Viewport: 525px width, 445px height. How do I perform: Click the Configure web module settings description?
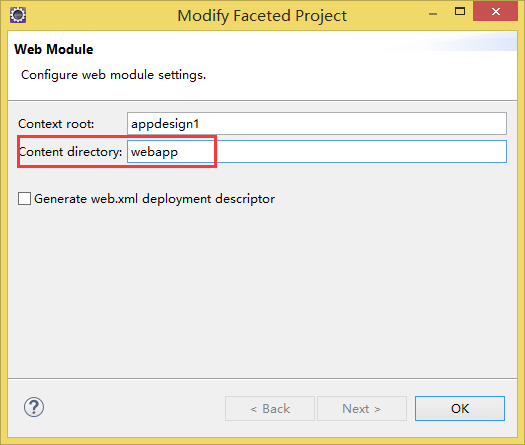click(113, 75)
